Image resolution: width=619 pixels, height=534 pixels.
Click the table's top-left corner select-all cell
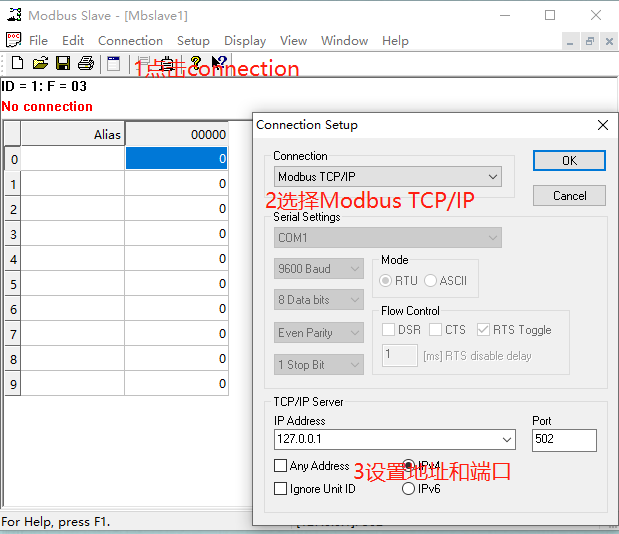pos(13,134)
